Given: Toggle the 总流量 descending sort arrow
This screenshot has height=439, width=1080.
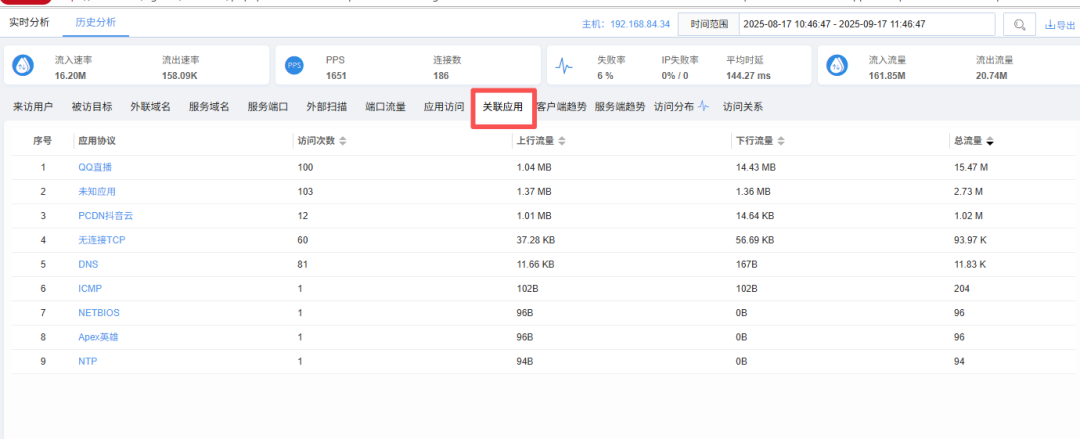Looking at the screenshot, I should pyautogui.click(x=990, y=141).
